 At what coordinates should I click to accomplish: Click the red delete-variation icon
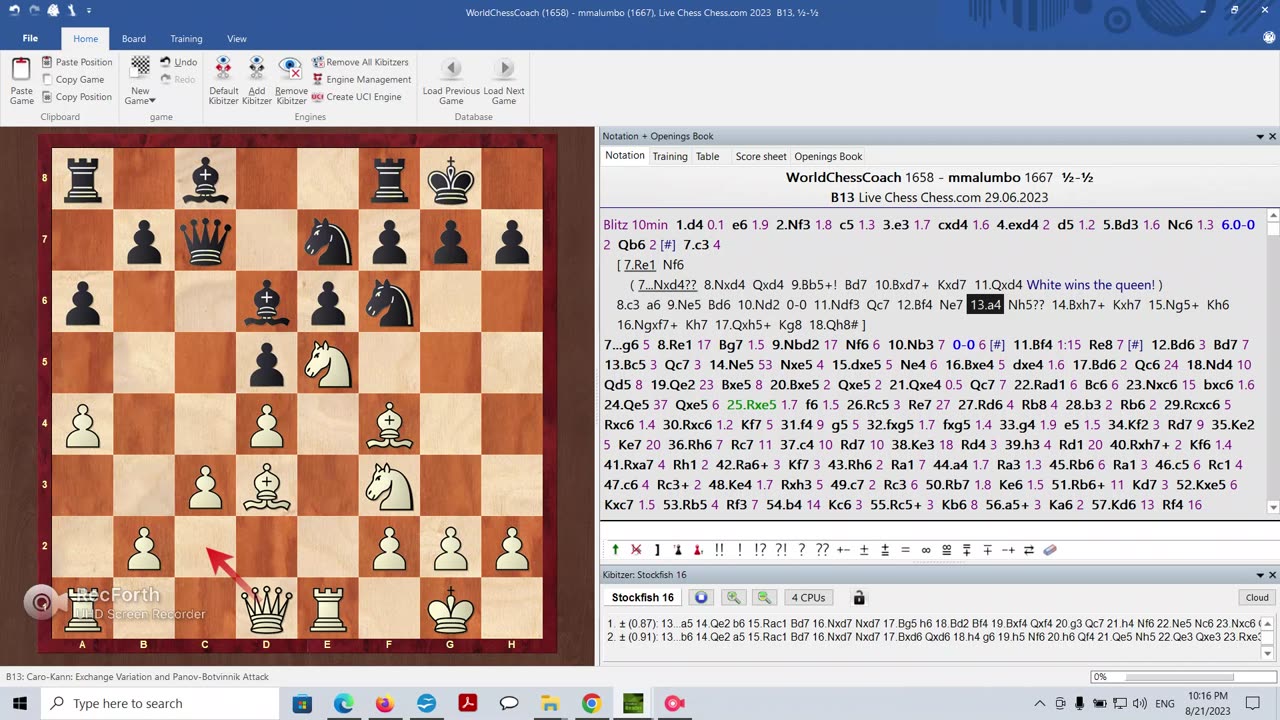(636, 549)
